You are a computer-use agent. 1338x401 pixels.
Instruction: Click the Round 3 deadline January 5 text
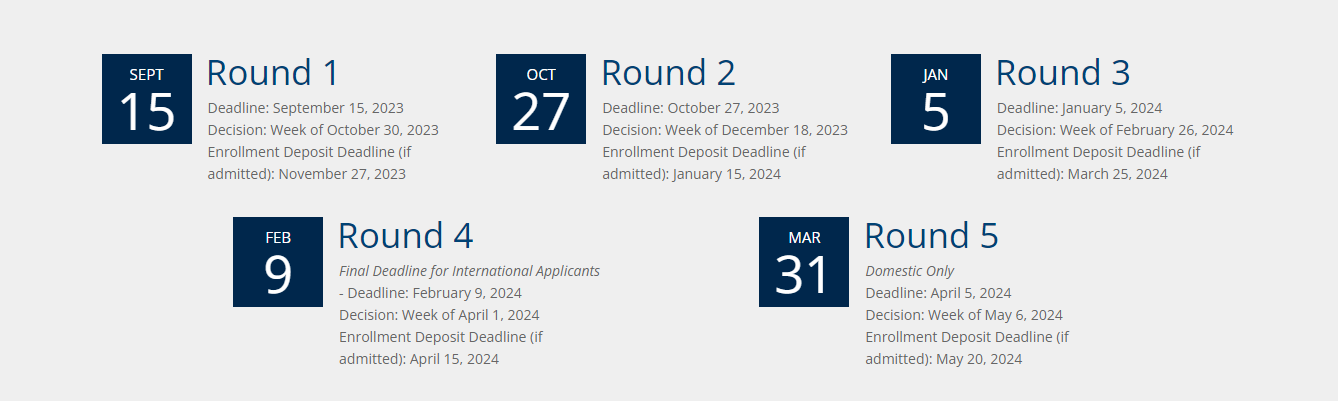[x=1079, y=108]
